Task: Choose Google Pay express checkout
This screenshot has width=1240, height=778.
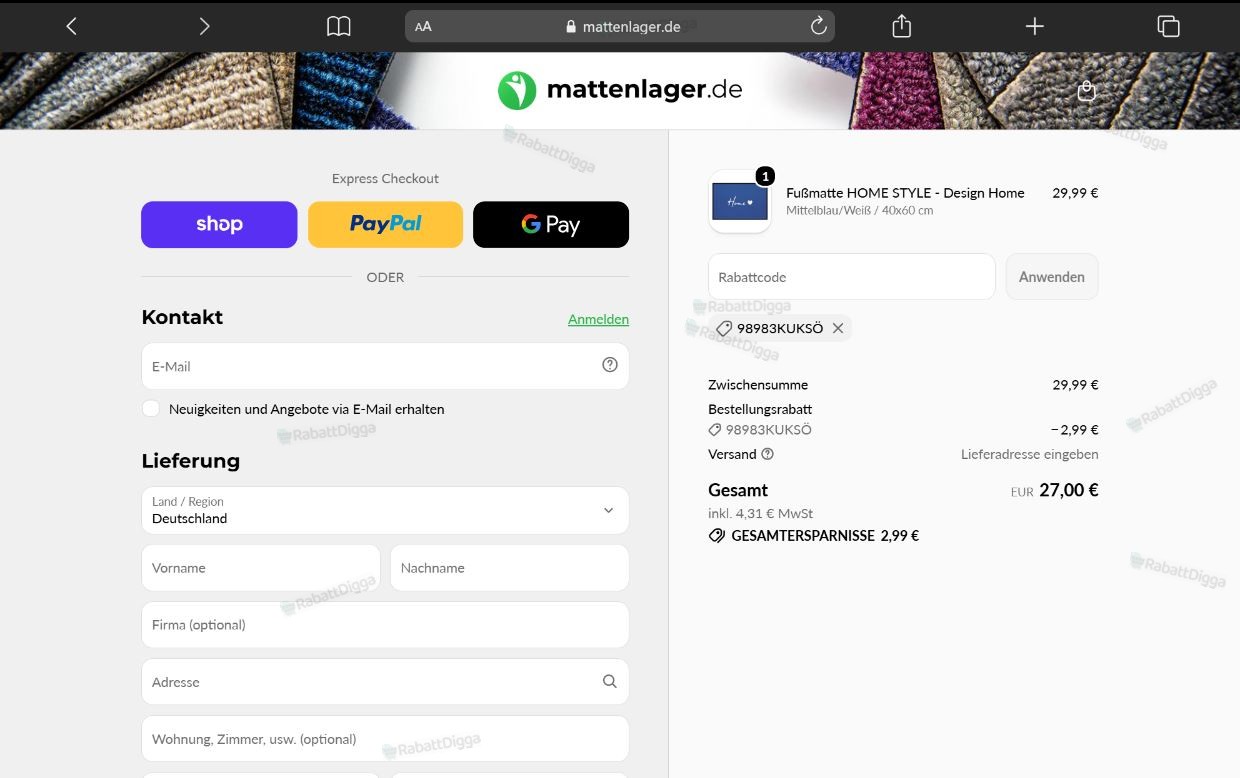Action: (x=551, y=224)
